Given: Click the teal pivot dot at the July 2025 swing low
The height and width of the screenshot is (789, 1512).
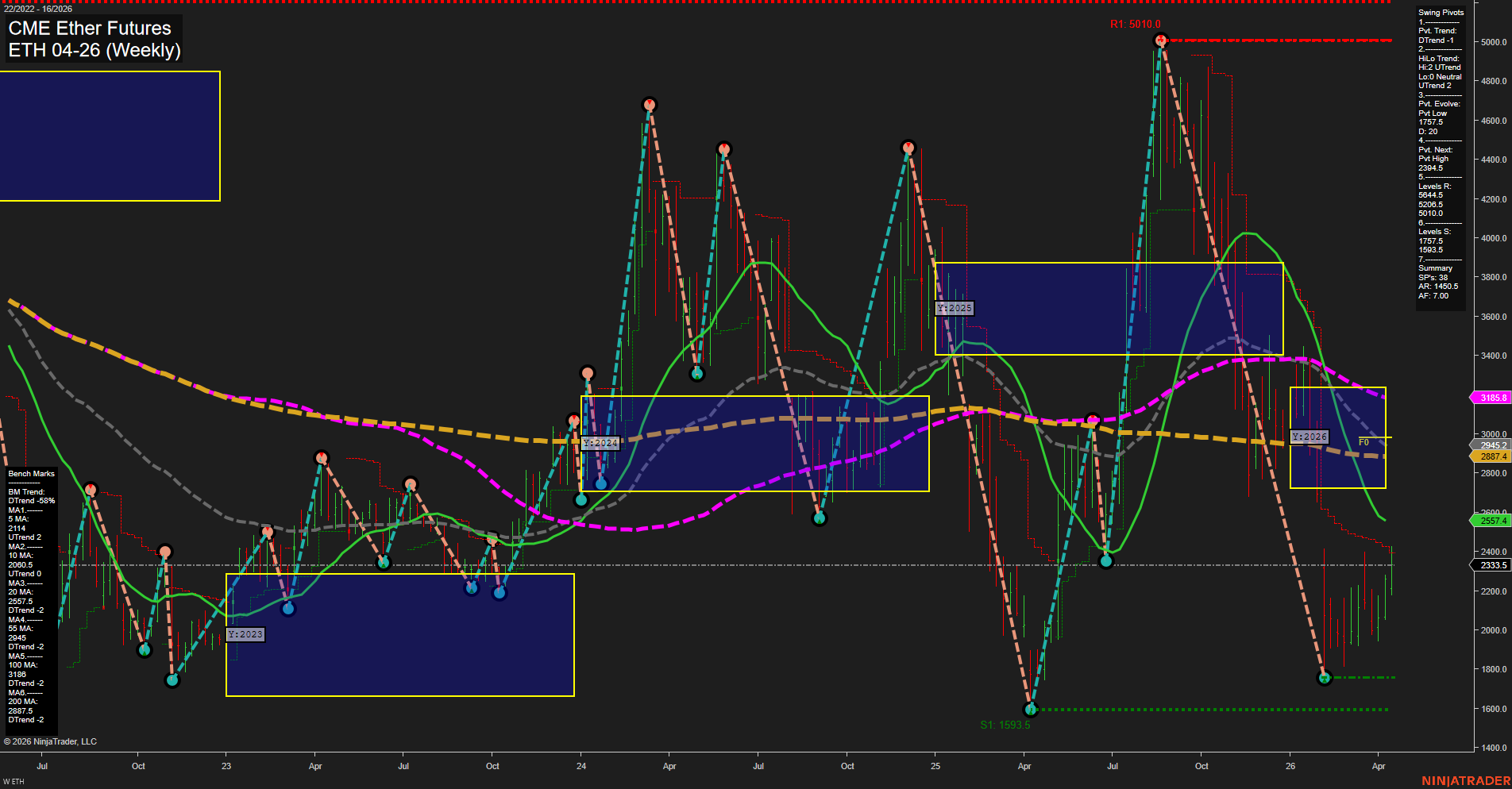Looking at the screenshot, I should coord(1106,560).
